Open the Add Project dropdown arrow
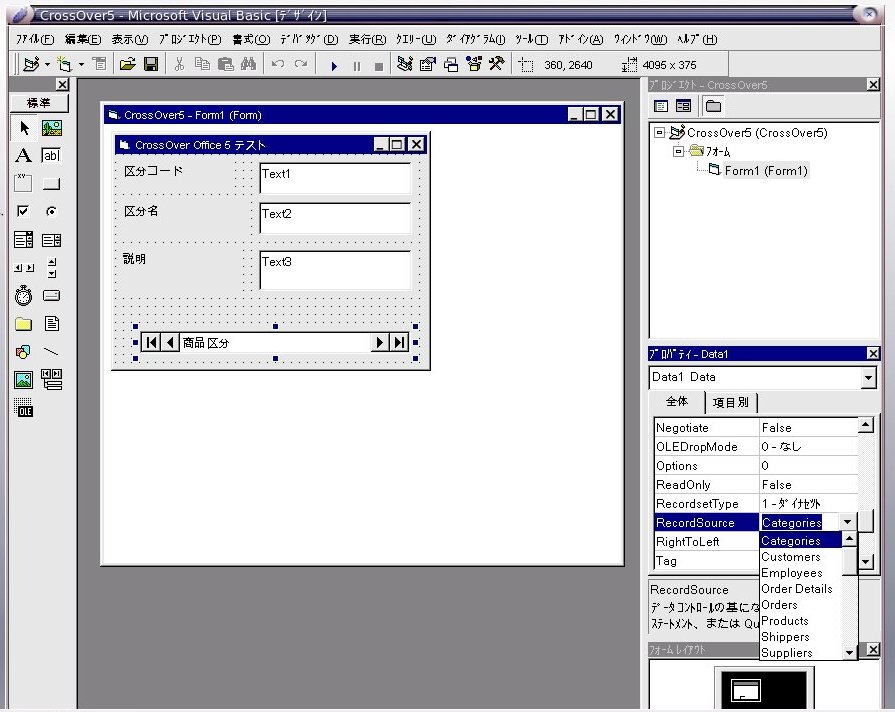Viewport: 895px width, 712px height. point(47,65)
